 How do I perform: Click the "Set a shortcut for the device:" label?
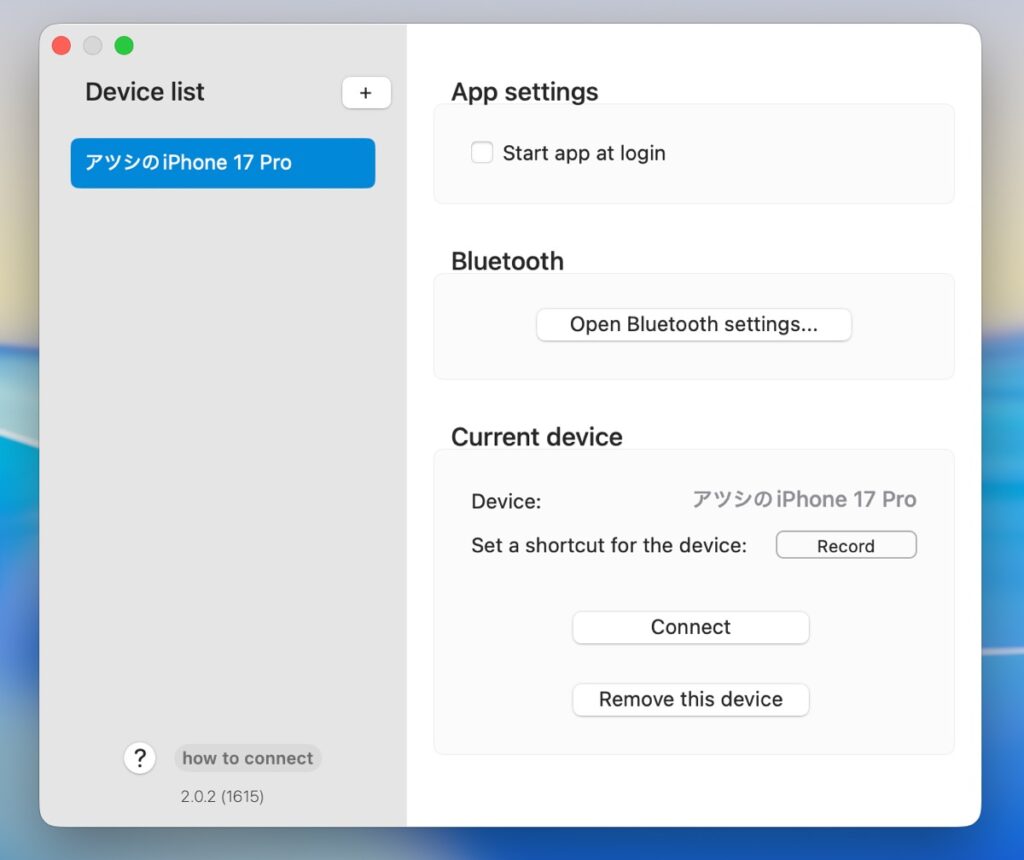(x=609, y=546)
